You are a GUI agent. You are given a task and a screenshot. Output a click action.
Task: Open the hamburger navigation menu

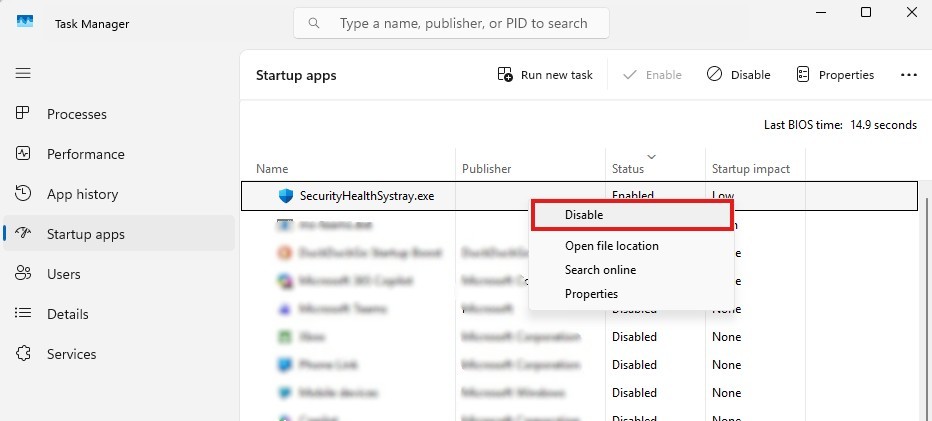(x=23, y=73)
